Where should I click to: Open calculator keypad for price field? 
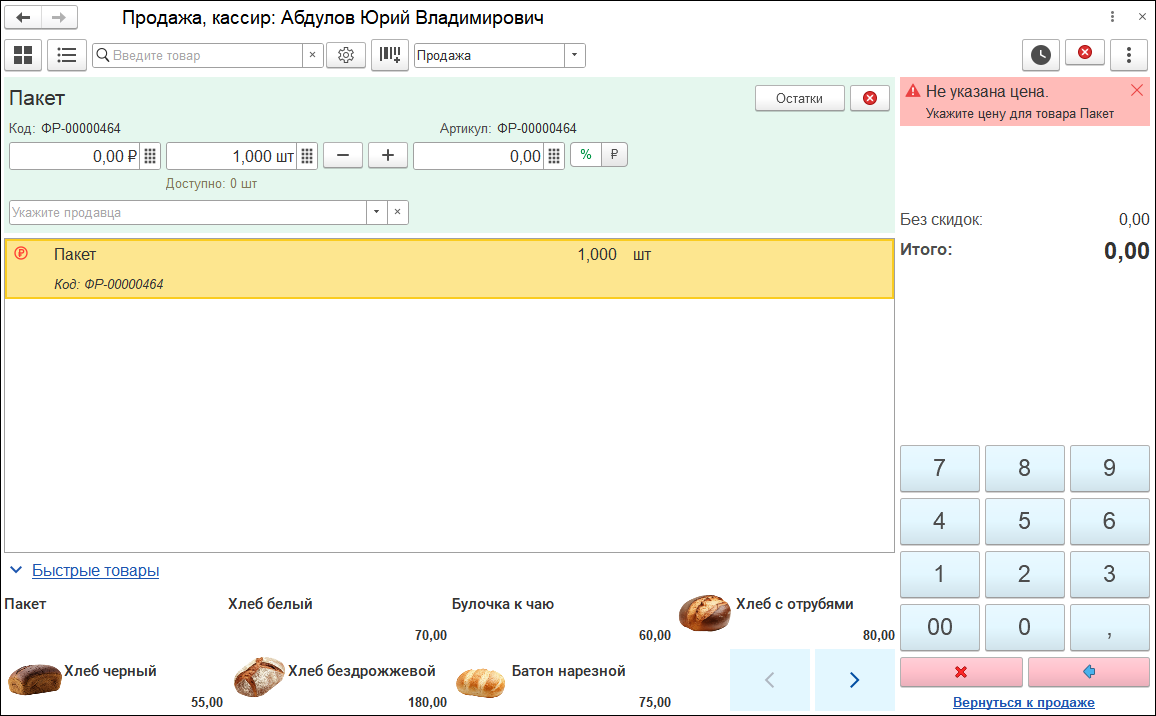click(x=150, y=156)
